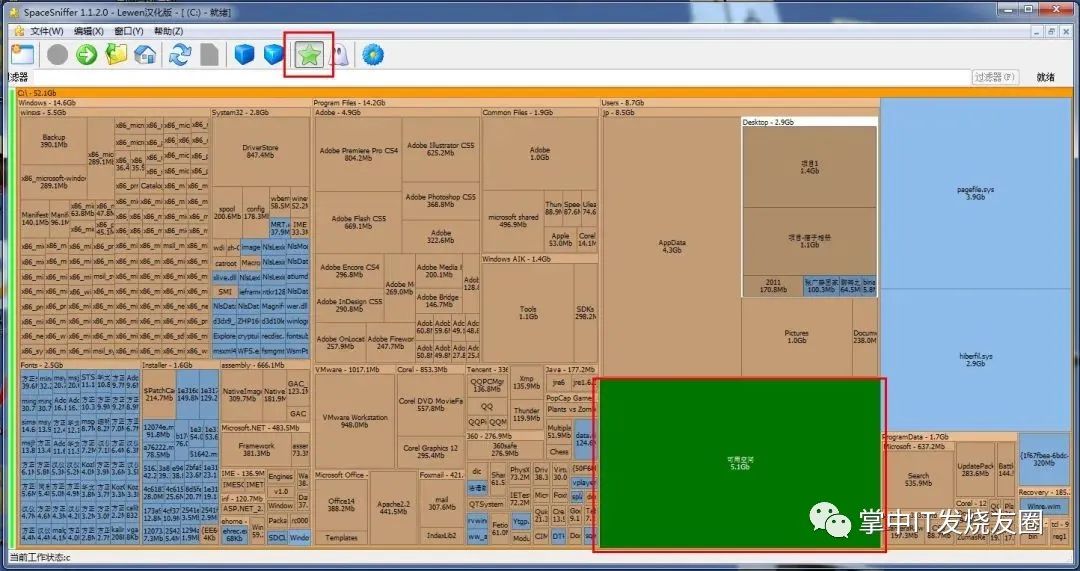This screenshot has width=1080, height=571.
Task: Select the Backup 390.1Mb block
Action: point(54,141)
